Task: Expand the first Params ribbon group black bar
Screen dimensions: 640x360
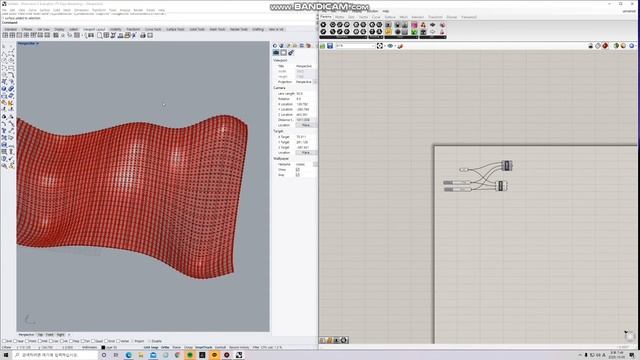Action: (343, 38)
